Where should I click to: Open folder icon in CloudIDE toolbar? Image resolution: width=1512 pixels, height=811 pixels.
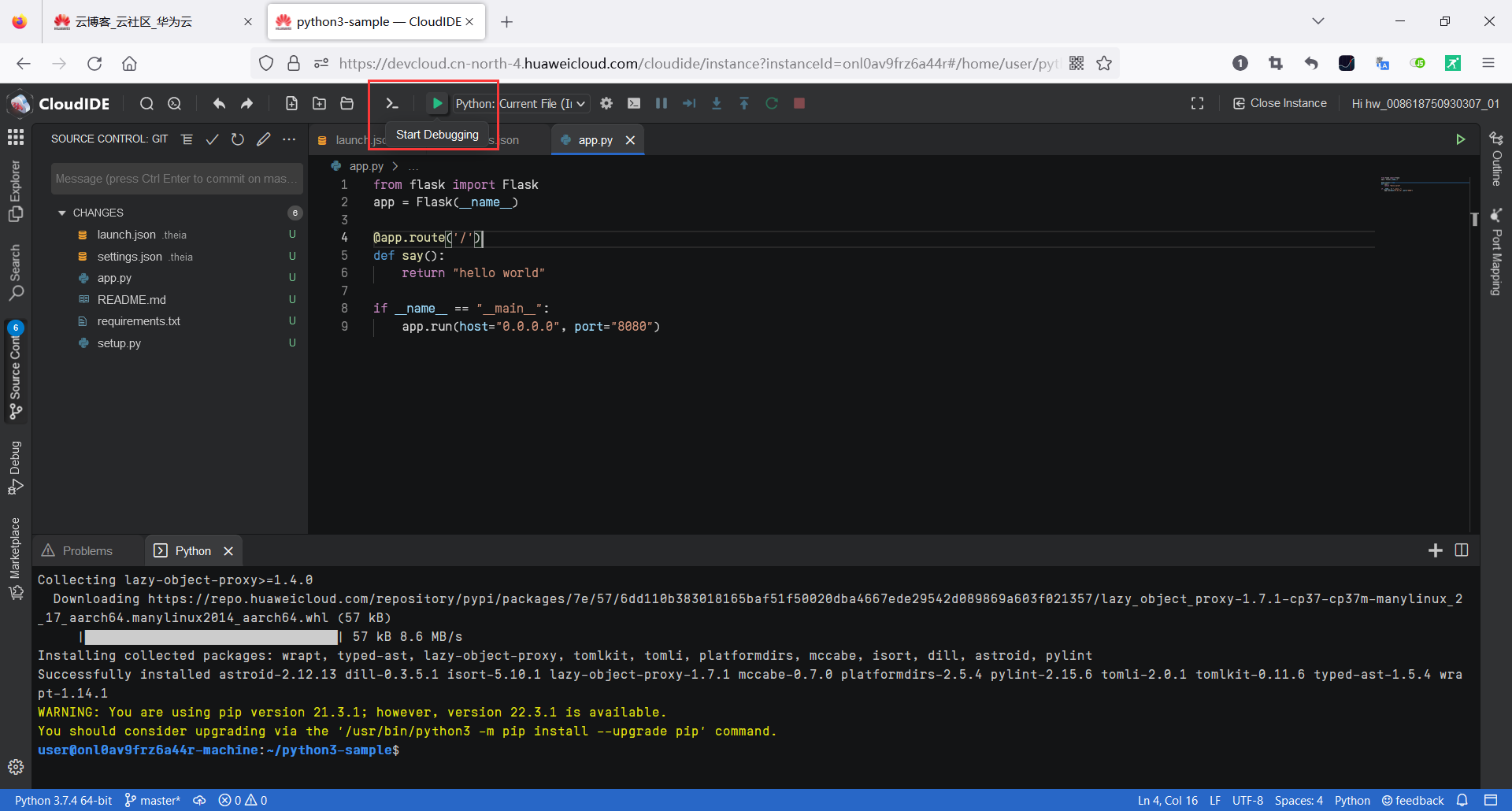point(346,103)
